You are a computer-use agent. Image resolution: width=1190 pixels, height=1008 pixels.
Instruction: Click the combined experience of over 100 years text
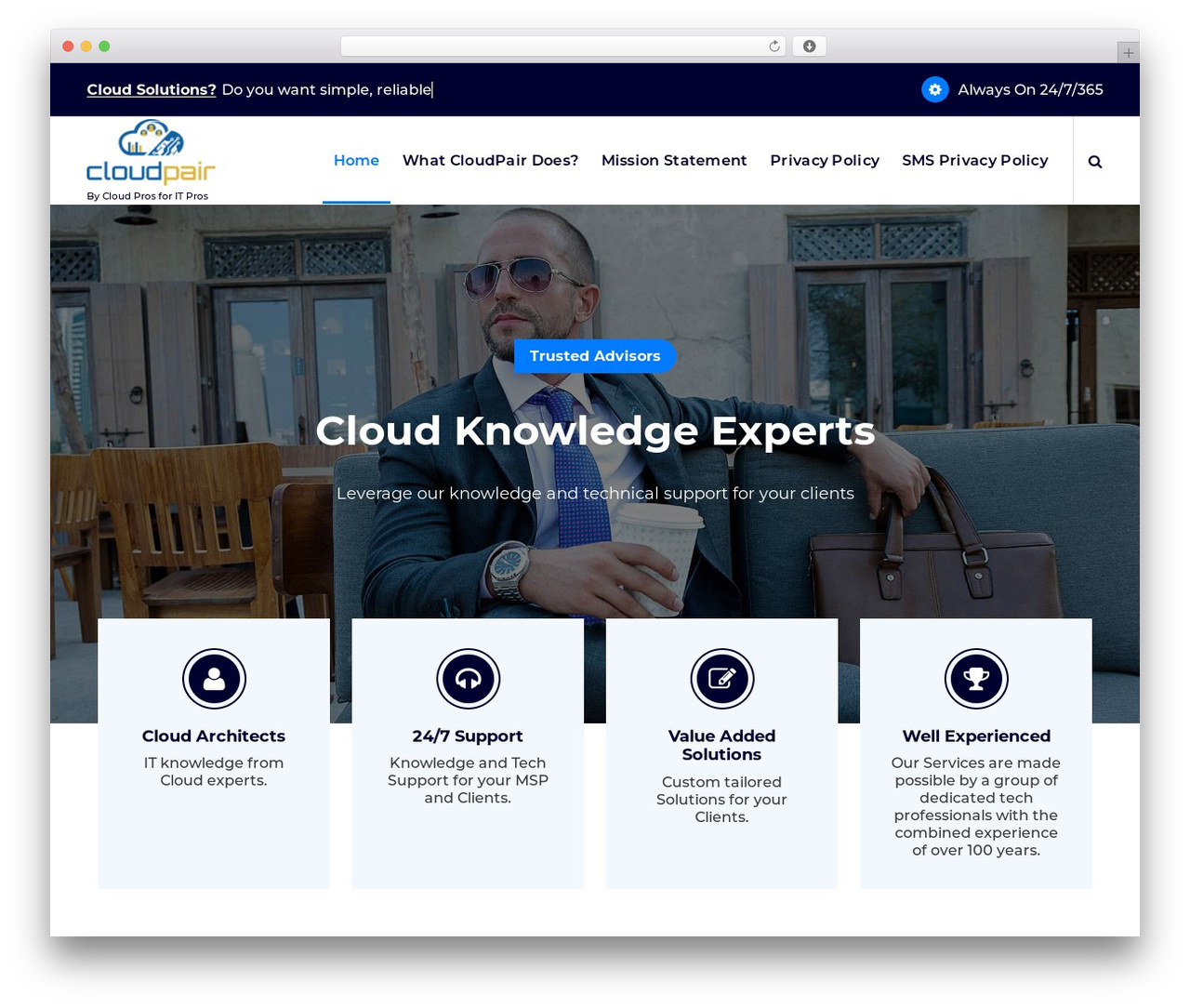976,842
